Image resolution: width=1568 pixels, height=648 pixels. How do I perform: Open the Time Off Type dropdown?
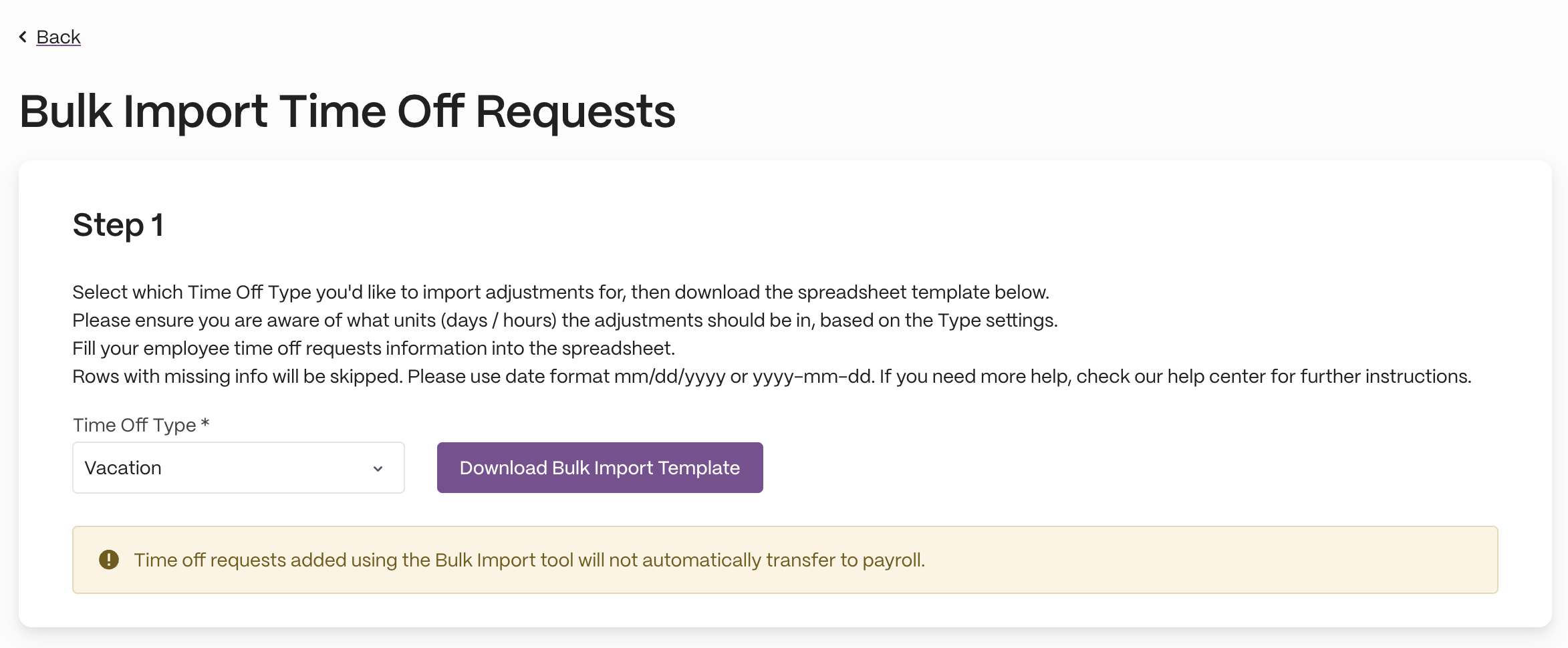[239, 468]
